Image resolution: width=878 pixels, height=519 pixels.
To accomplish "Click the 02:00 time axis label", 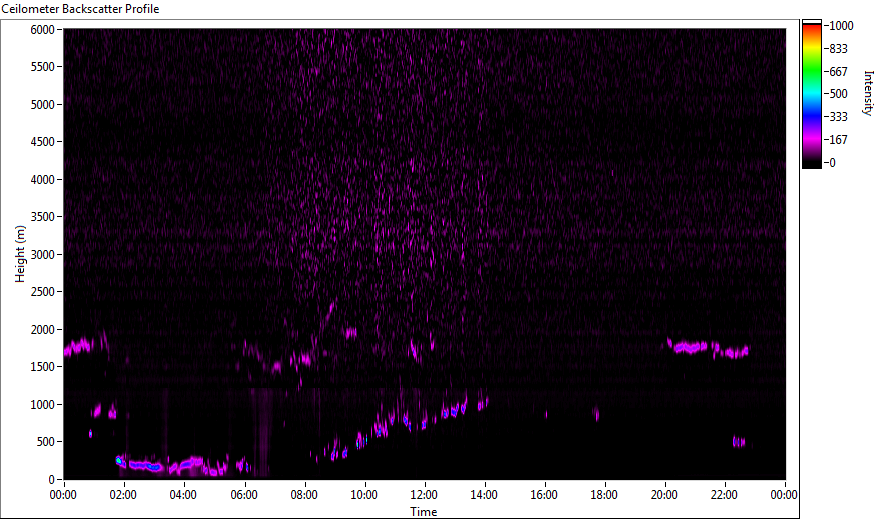I will 123,495.
